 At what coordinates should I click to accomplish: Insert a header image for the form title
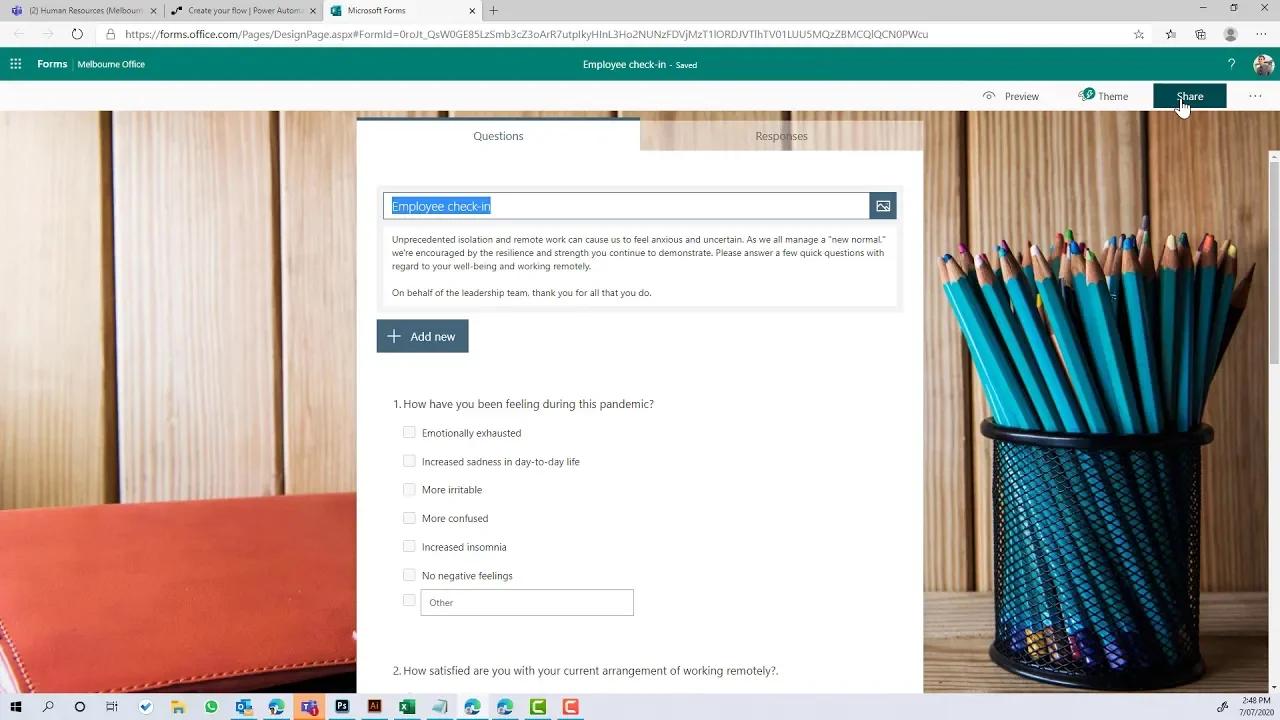pyautogui.click(x=882, y=206)
